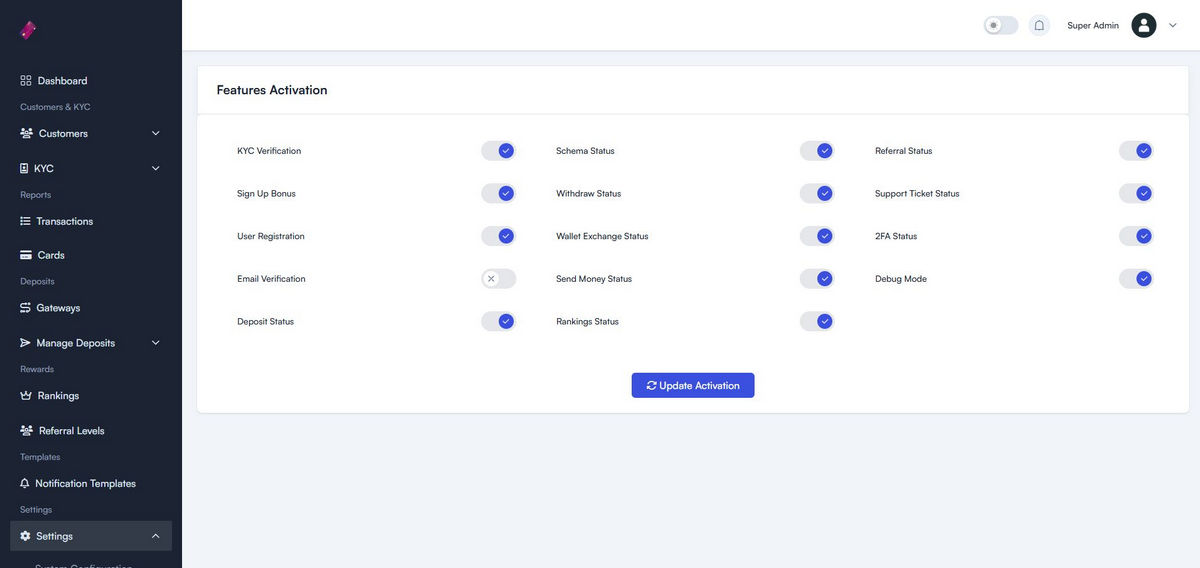
Task: Open notifications bell in the top bar
Action: tap(1039, 25)
